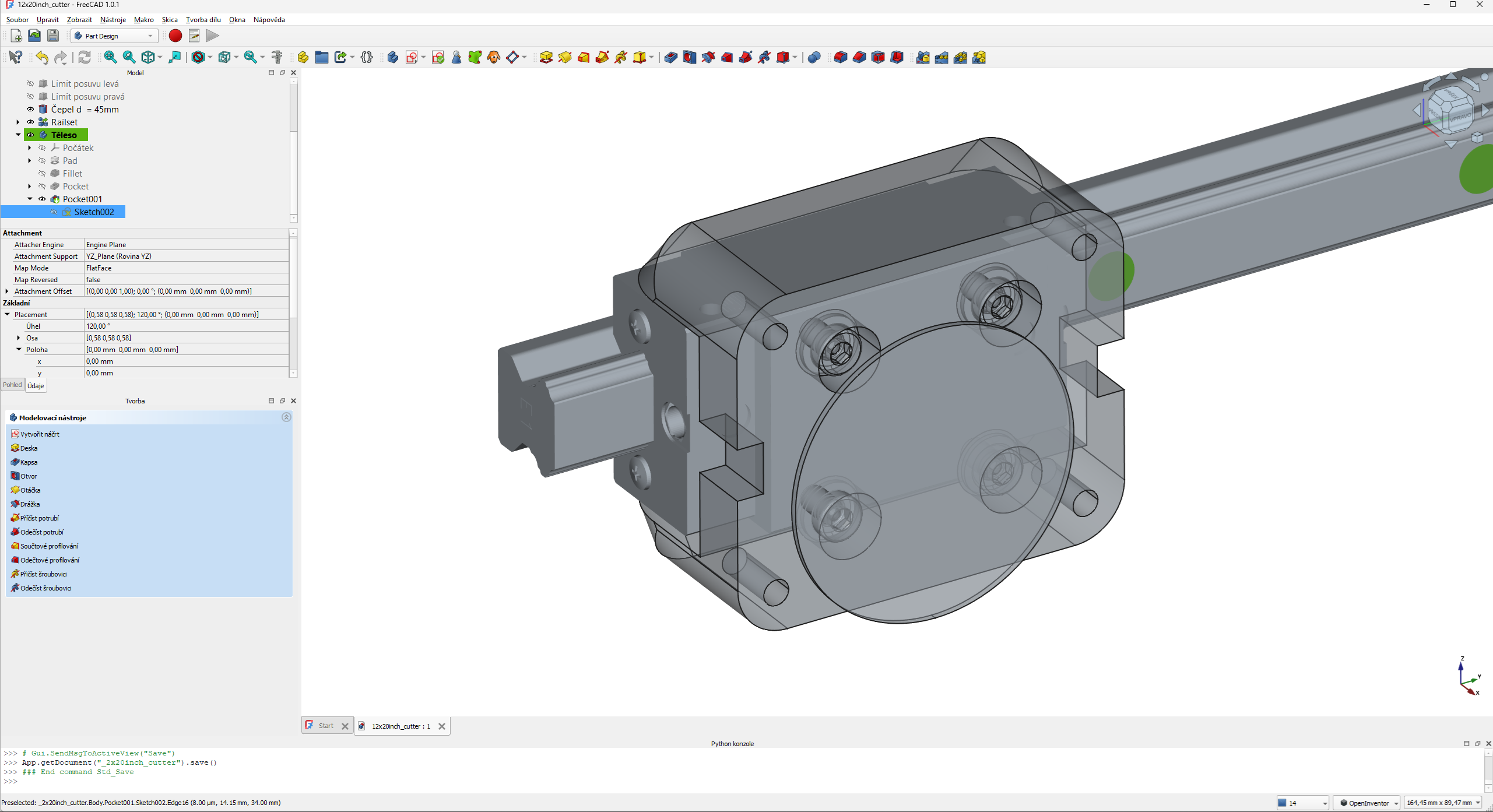This screenshot has width=1493, height=812.
Task: Open the Part Design workbench dropdown
Action: click(115, 36)
